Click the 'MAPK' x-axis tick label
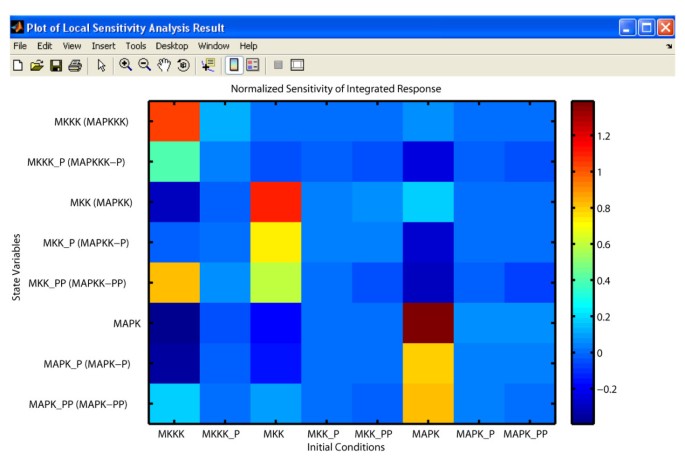685x468 pixels. 426,434
